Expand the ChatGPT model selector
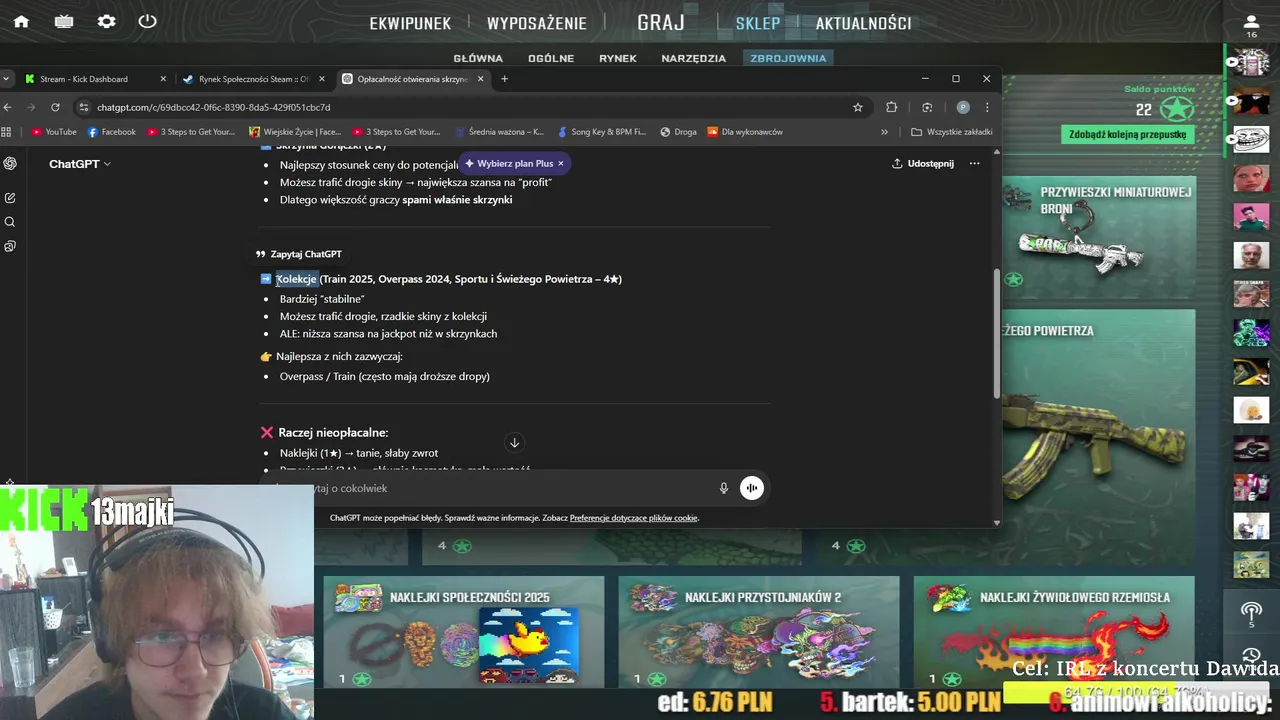This screenshot has width=1280, height=720. (x=80, y=163)
